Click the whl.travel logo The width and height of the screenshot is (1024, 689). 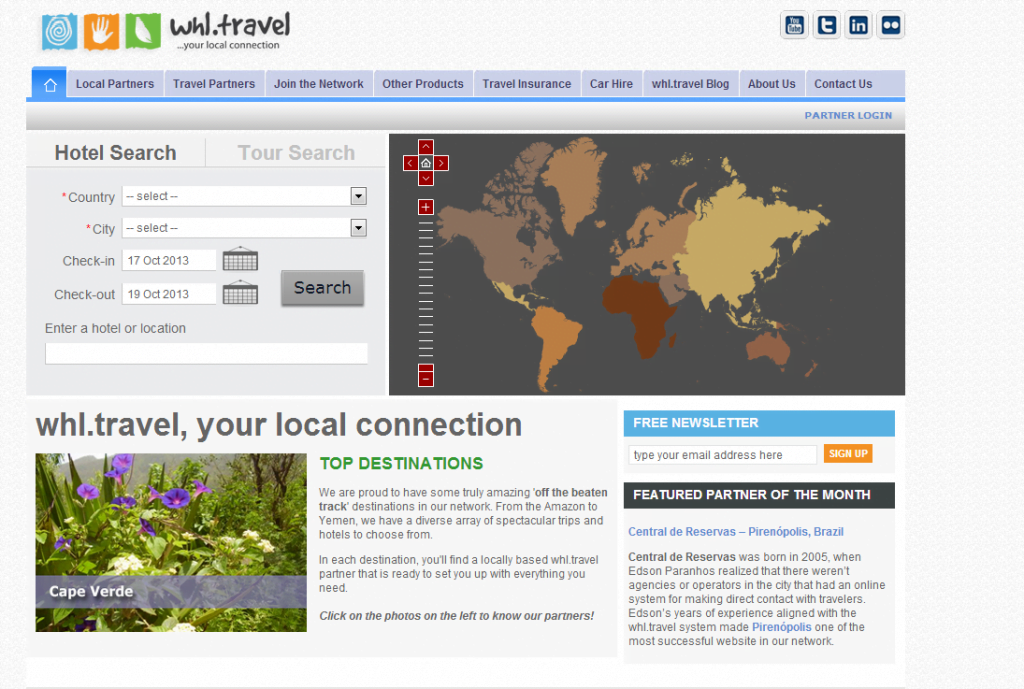click(x=167, y=31)
